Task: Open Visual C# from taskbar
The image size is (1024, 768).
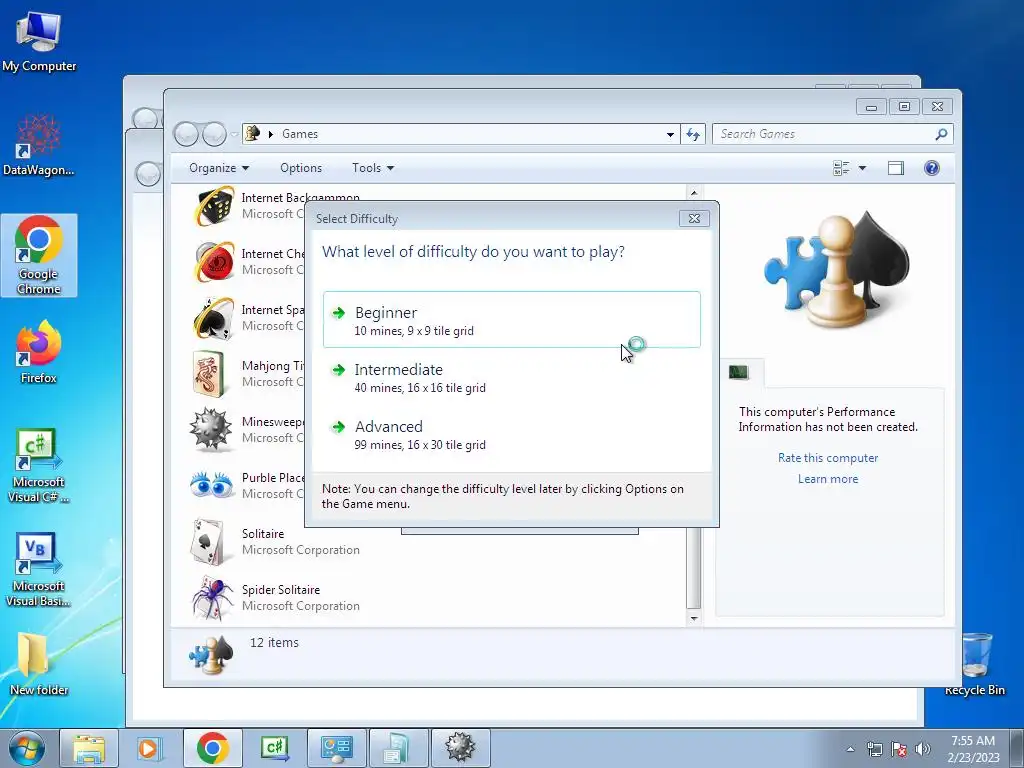Action: (274, 748)
